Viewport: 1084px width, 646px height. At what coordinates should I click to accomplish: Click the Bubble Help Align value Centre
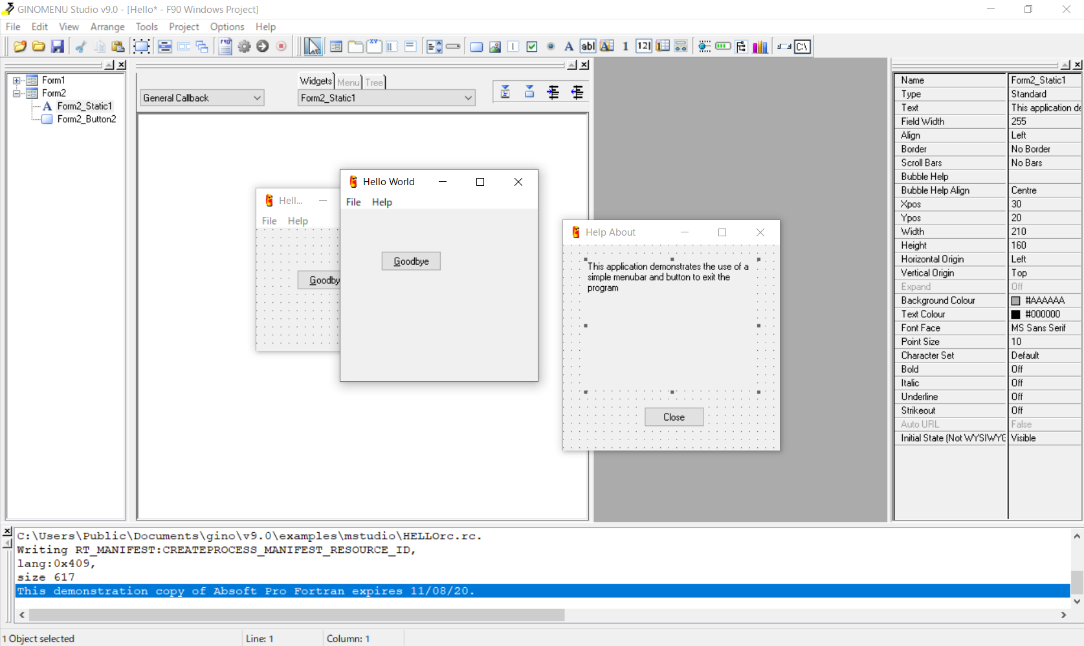point(1045,190)
